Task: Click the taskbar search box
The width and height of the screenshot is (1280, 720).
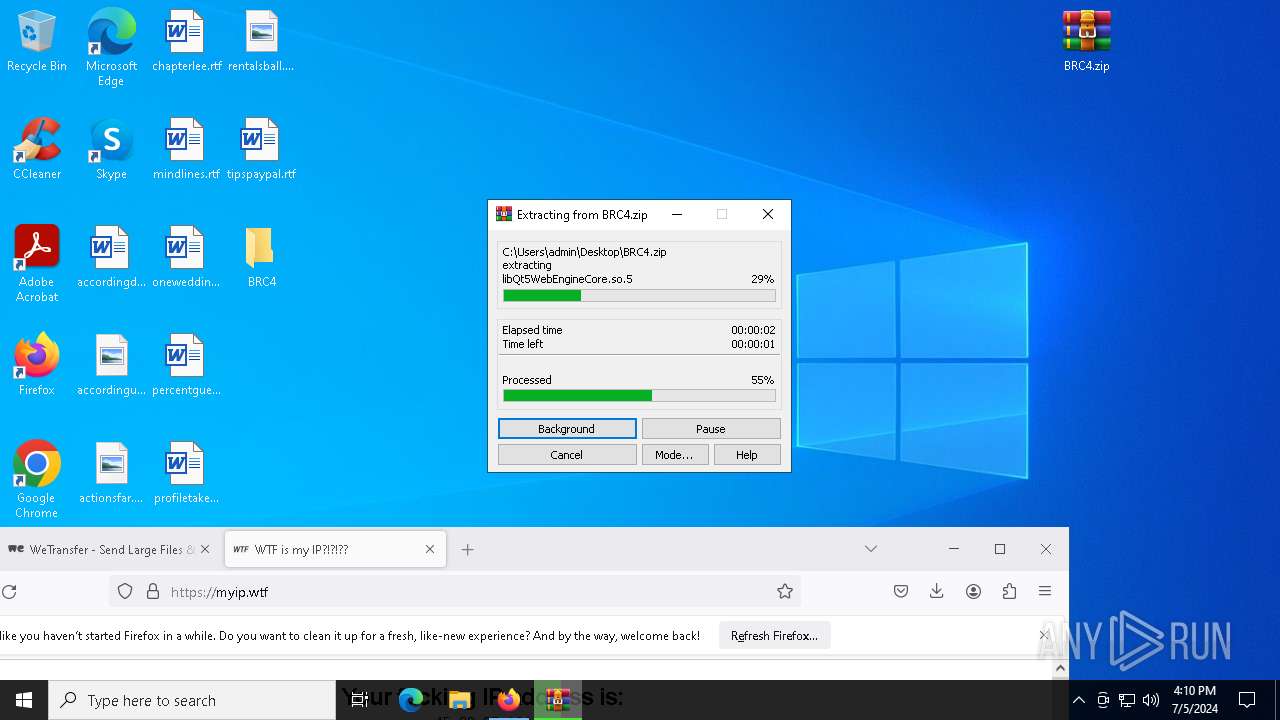Action: pyautogui.click(x=192, y=700)
